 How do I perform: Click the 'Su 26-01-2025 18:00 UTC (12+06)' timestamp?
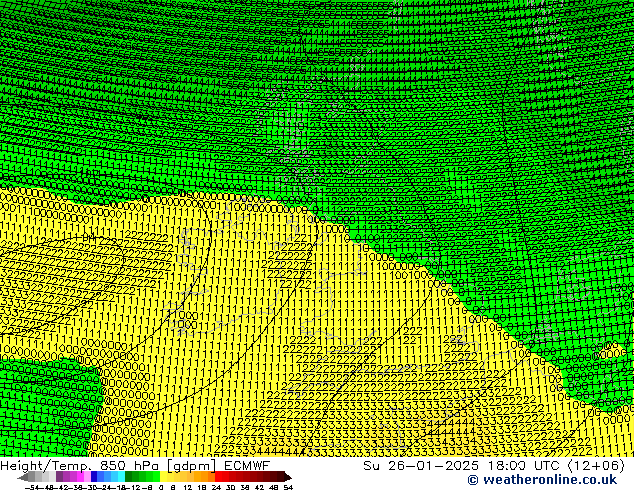coord(494,466)
